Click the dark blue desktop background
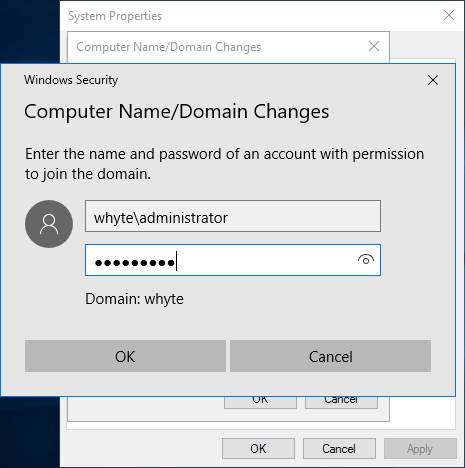This screenshot has width=465, height=468. [x=29, y=32]
